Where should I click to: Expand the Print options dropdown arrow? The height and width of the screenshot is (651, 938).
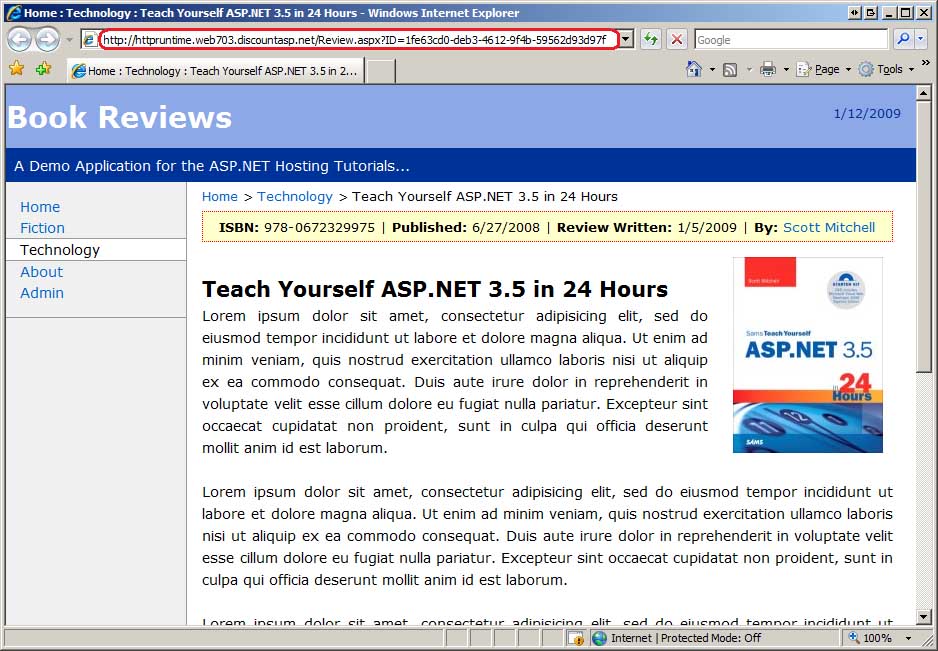coord(786,70)
